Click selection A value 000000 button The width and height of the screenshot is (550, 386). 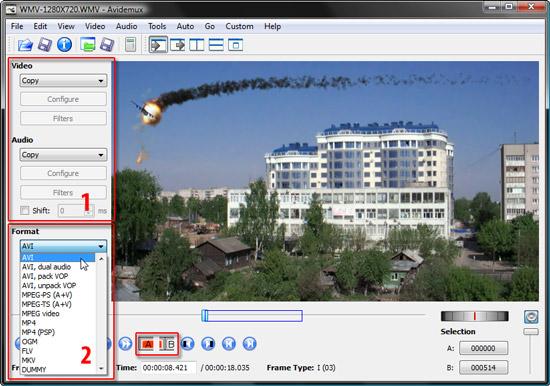483,348
